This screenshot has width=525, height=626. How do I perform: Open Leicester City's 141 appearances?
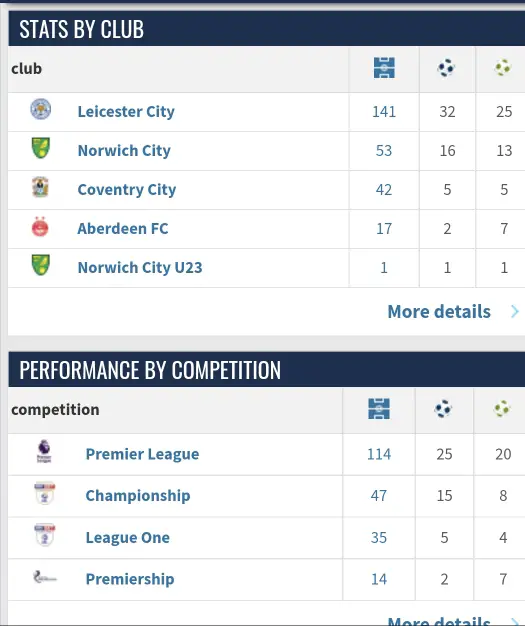coord(384,111)
